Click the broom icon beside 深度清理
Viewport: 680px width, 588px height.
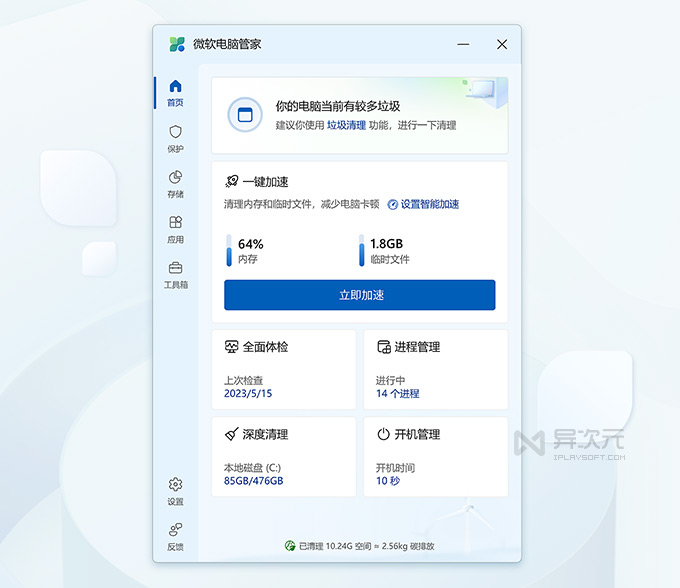pyautogui.click(x=232, y=434)
